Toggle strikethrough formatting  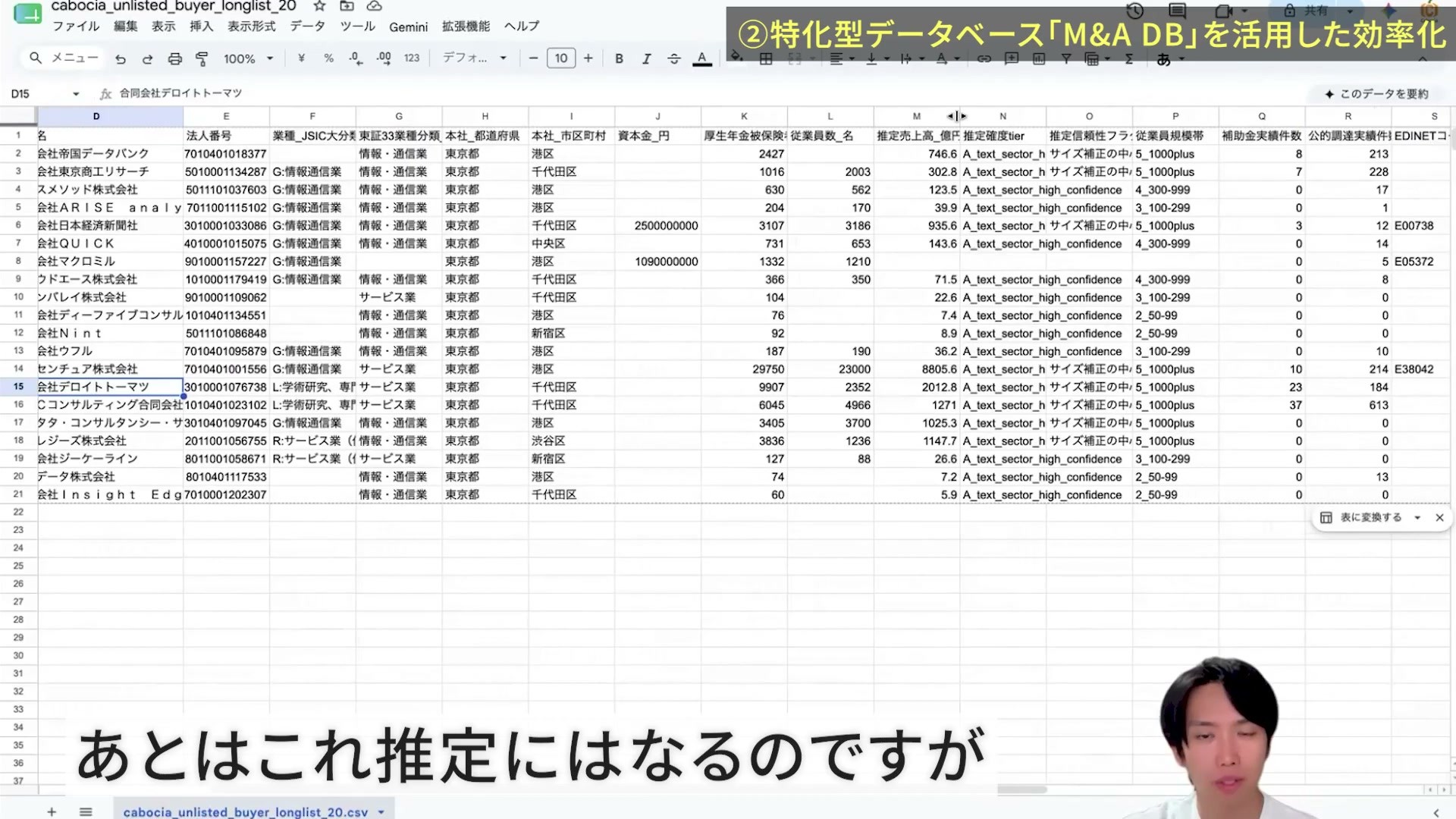click(674, 58)
